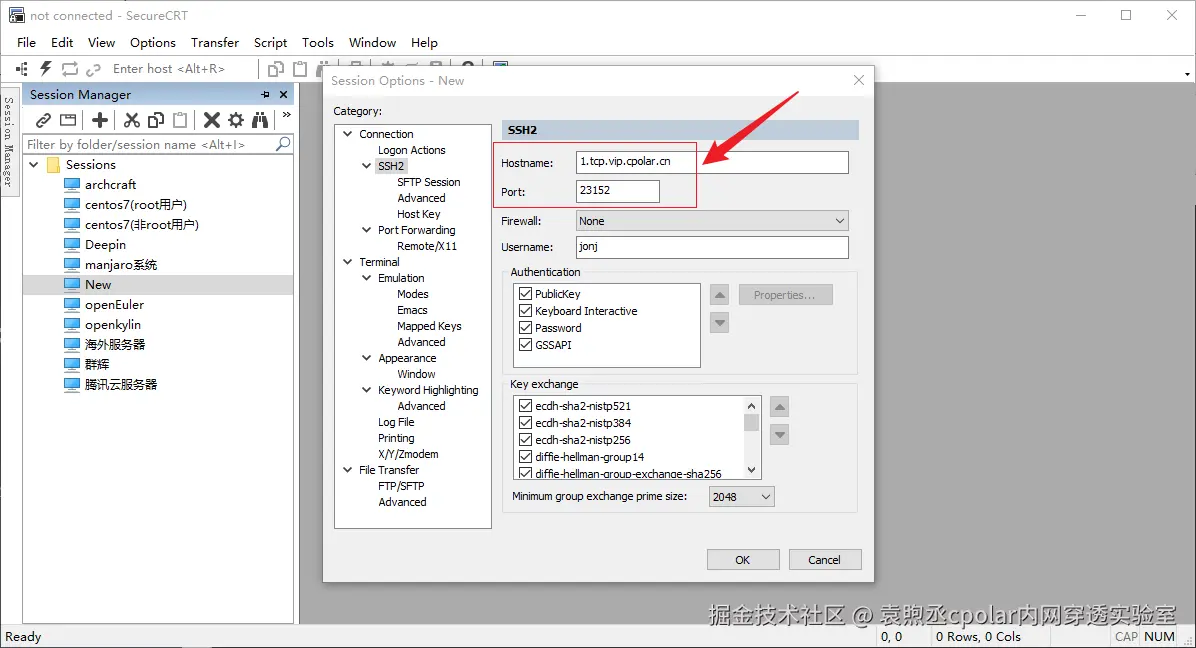The width and height of the screenshot is (1196, 648).
Task: Toggle the GSSAPI authentication checkbox
Action: click(x=526, y=345)
